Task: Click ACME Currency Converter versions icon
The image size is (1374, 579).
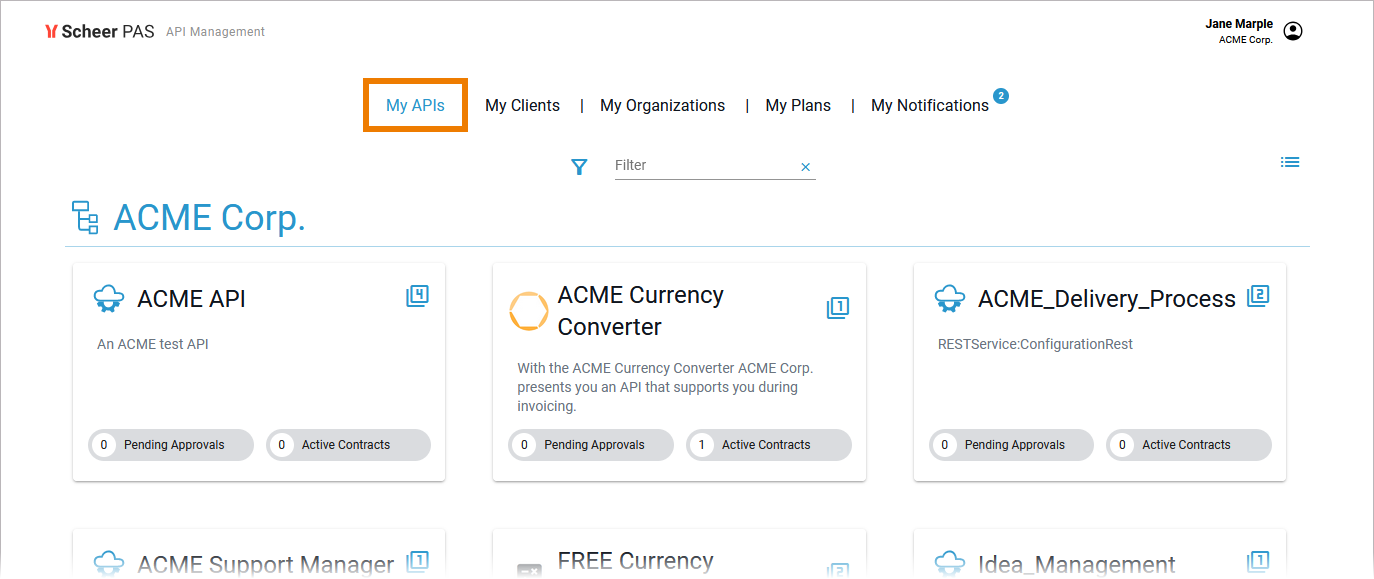Action: pos(838,308)
